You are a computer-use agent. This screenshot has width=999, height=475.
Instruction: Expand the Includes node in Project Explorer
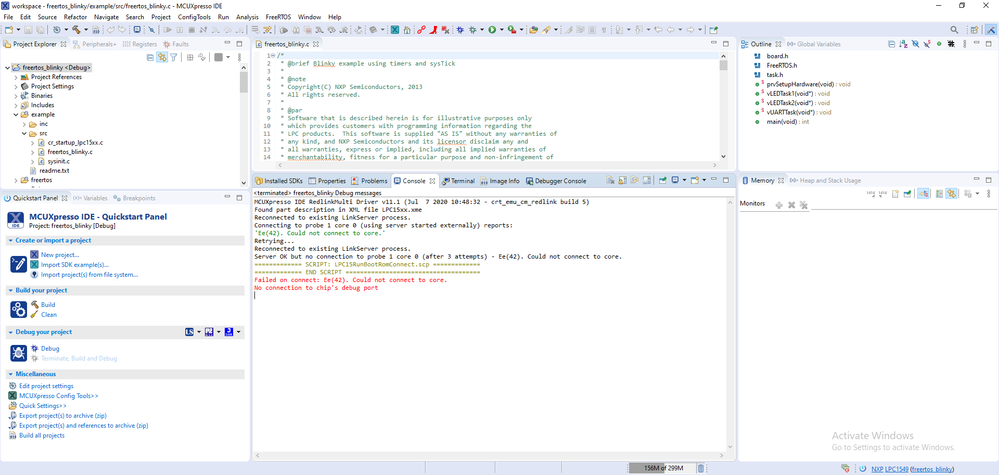click(x=16, y=105)
